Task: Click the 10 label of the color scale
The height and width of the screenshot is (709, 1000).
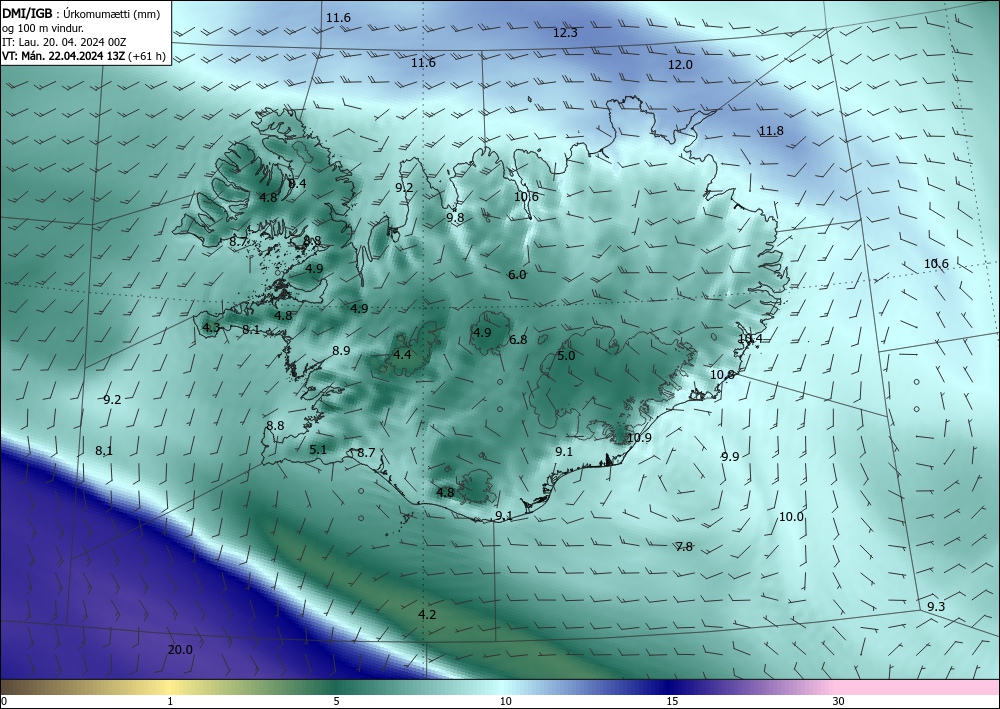Action: [x=506, y=702]
